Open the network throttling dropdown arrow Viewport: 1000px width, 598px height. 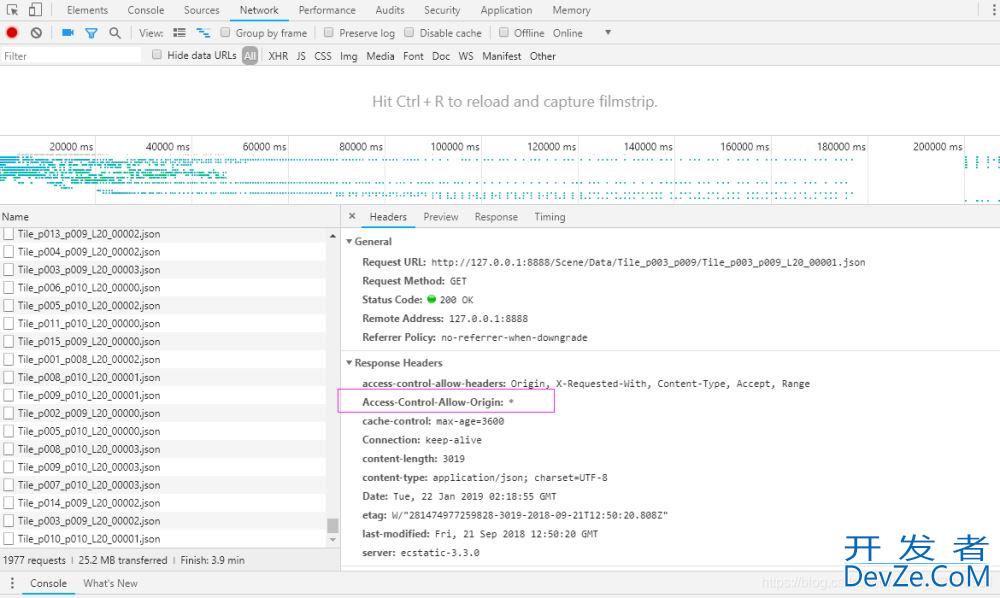pyautogui.click(x=608, y=33)
